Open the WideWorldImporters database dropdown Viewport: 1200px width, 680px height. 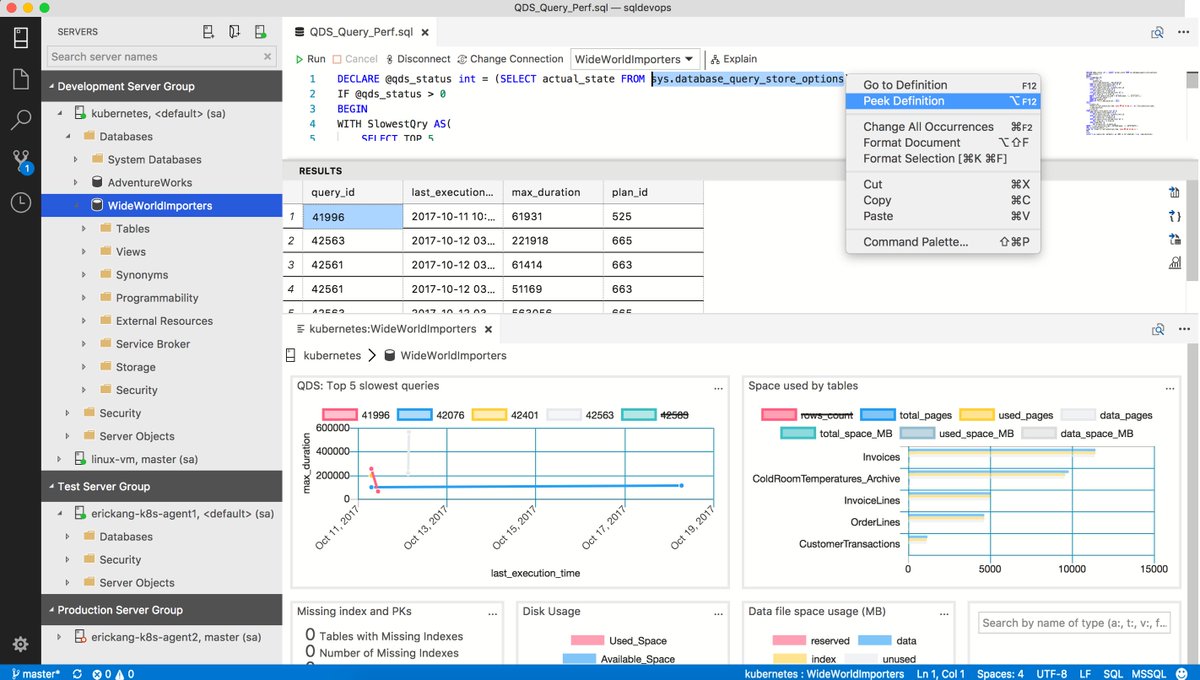pos(634,59)
